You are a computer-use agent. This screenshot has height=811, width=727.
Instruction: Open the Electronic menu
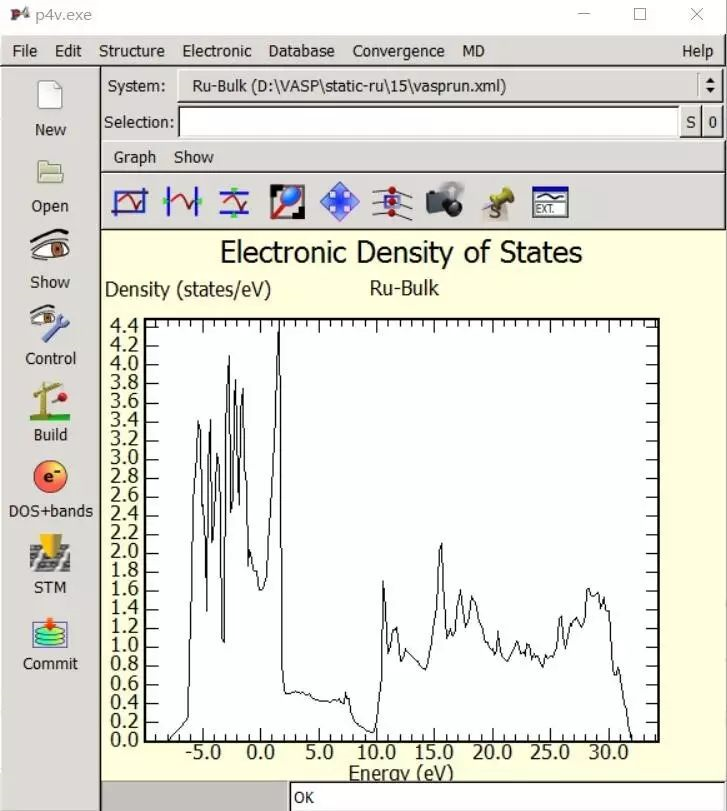coord(216,51)
